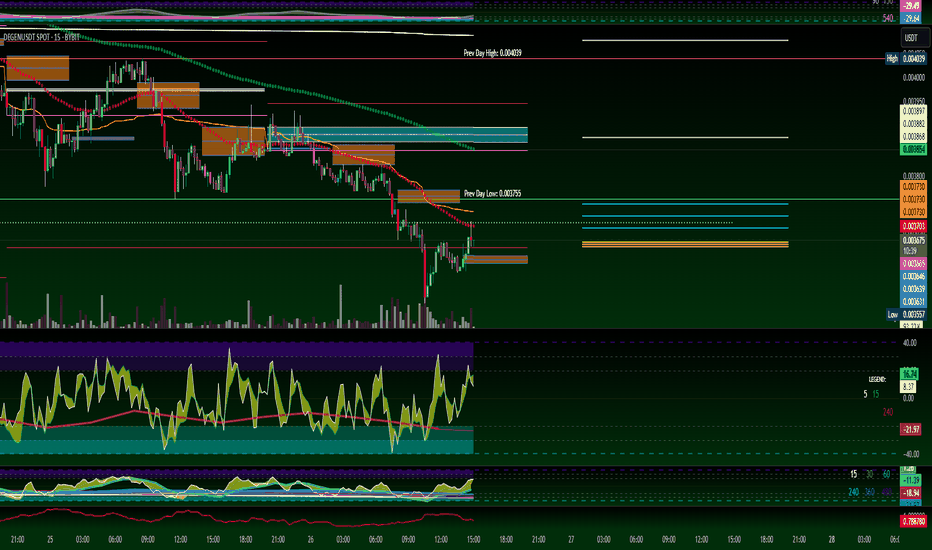
Task: Click the -11.39 value in lower pane
Action: [x=911, y=479]
